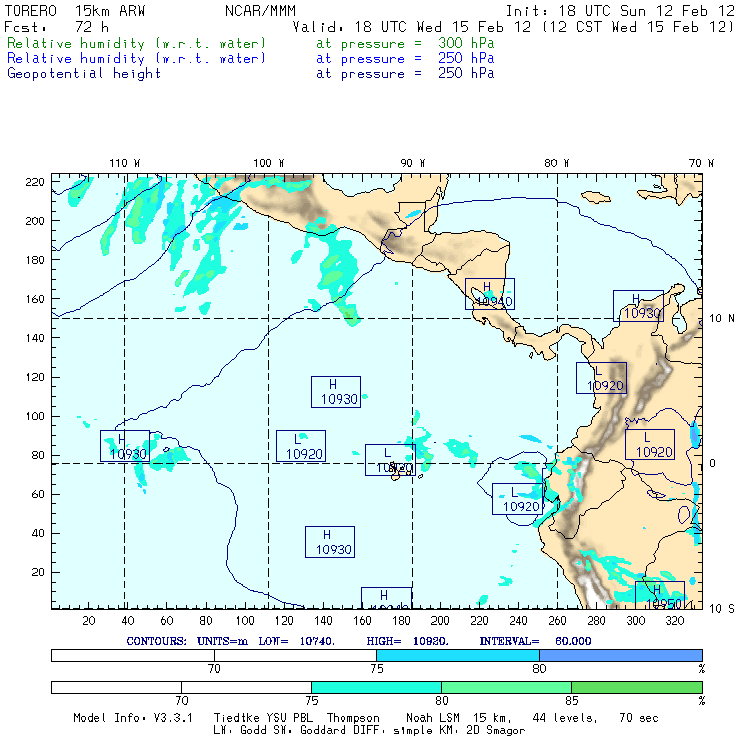Screen dimensions: 740x740
Task: Click the 'Noah LSM' text
Action: [x=433, y=718]
